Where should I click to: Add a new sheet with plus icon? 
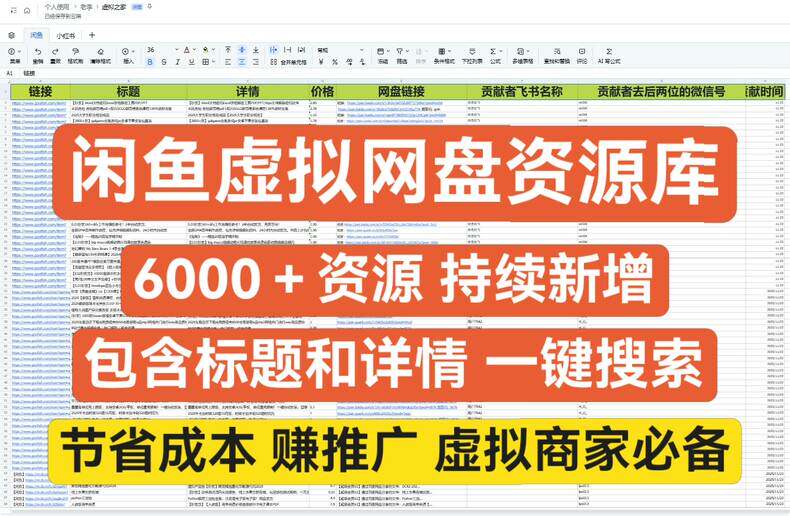click(92, 35)
